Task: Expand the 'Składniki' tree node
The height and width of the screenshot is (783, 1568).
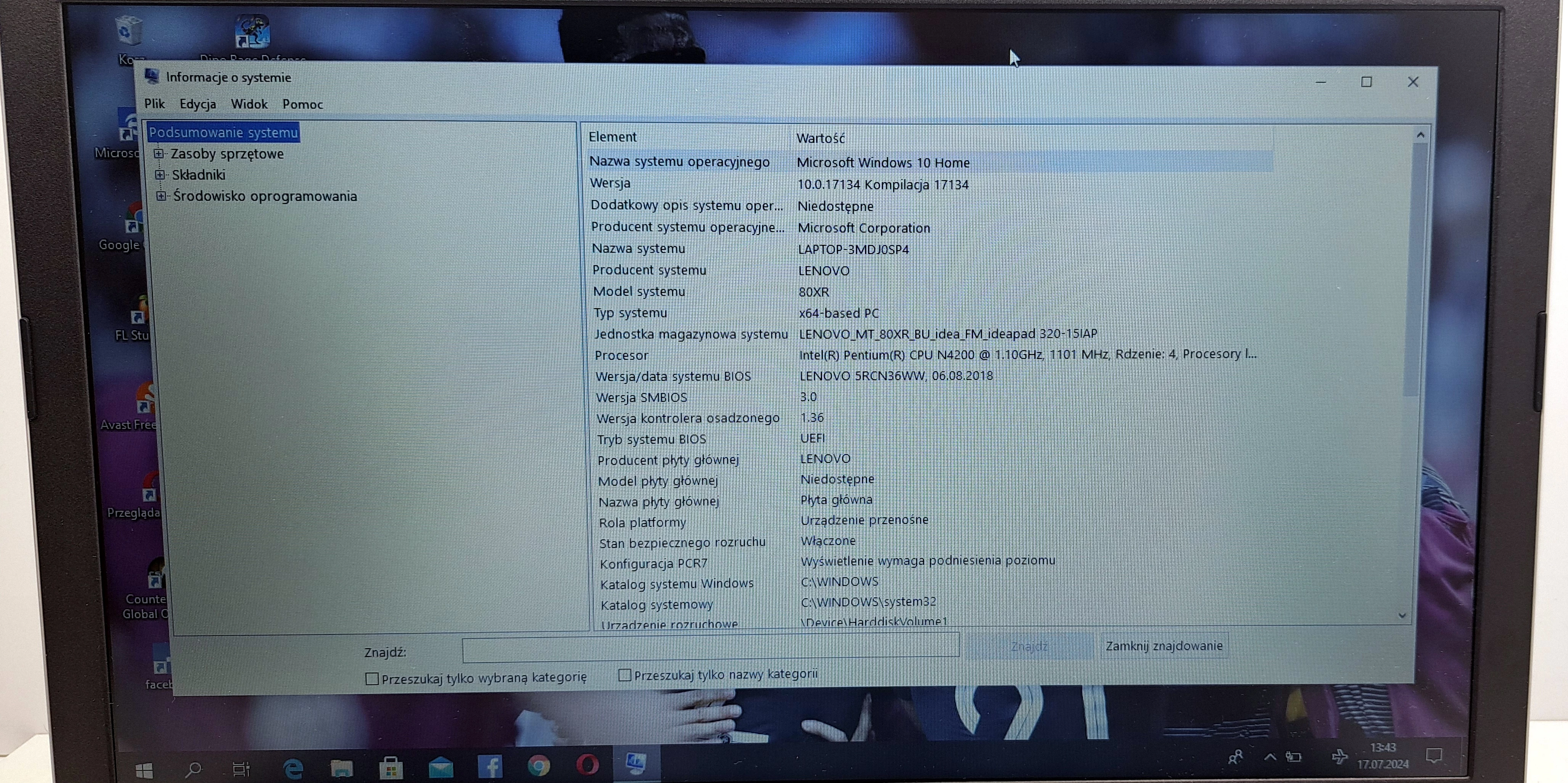Action: tap(160, 175)
